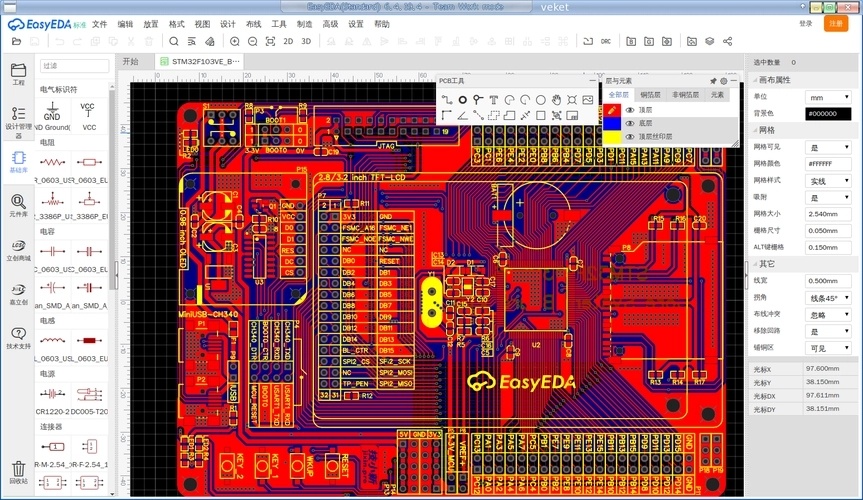
Task: Open the folder icon in toolbar
Action: point(17,41)
